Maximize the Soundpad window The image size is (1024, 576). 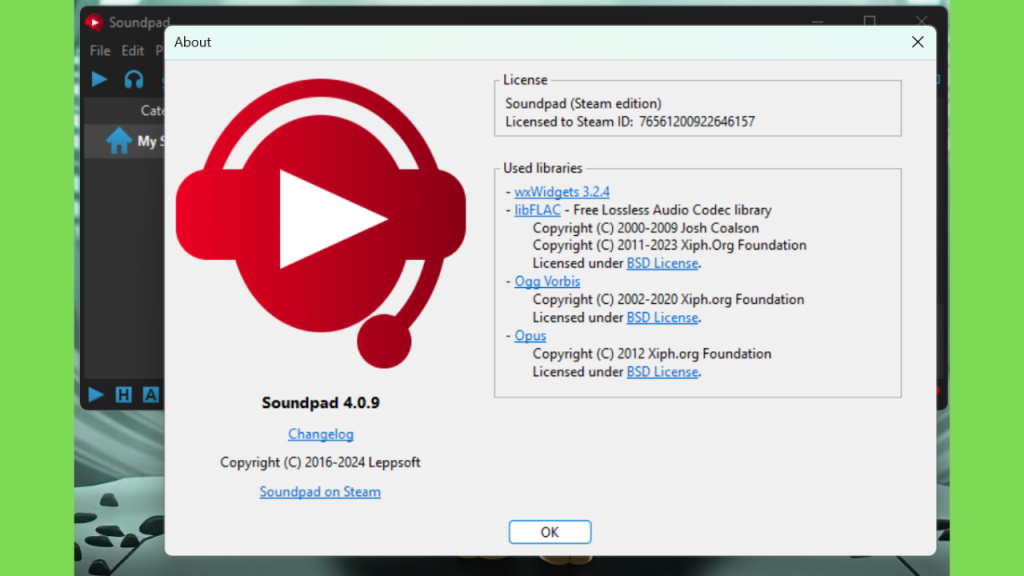869,22
